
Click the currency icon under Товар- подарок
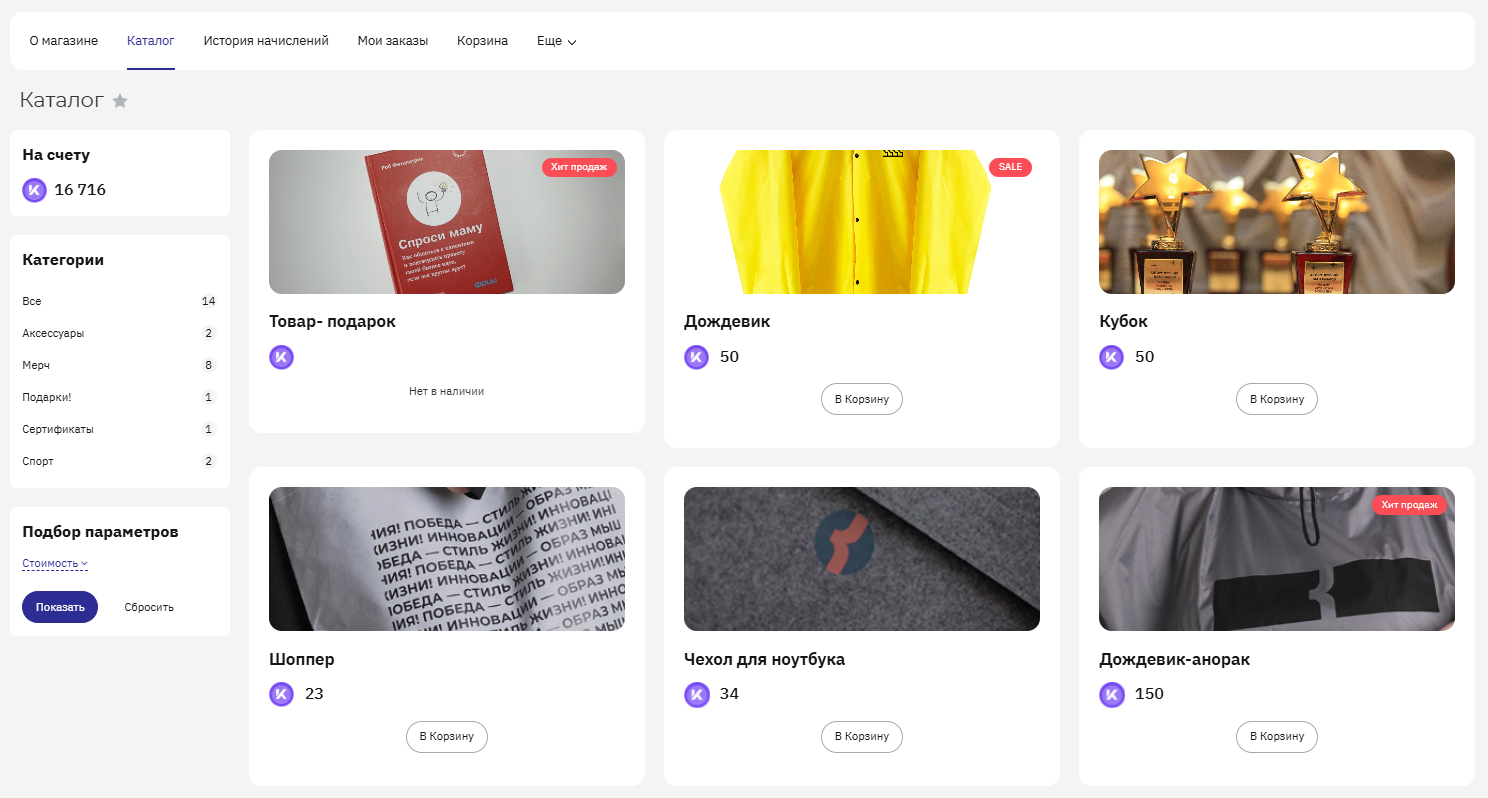(x=282, y=357)
